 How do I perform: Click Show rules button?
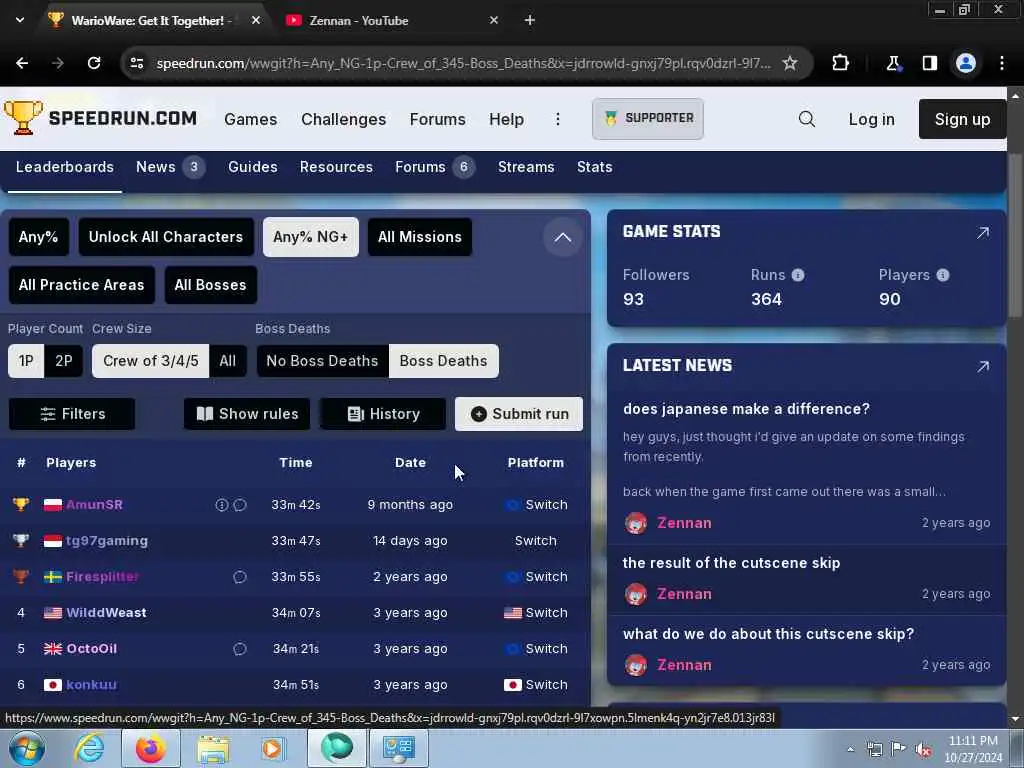pyautogui.click(x=247, y=413)
